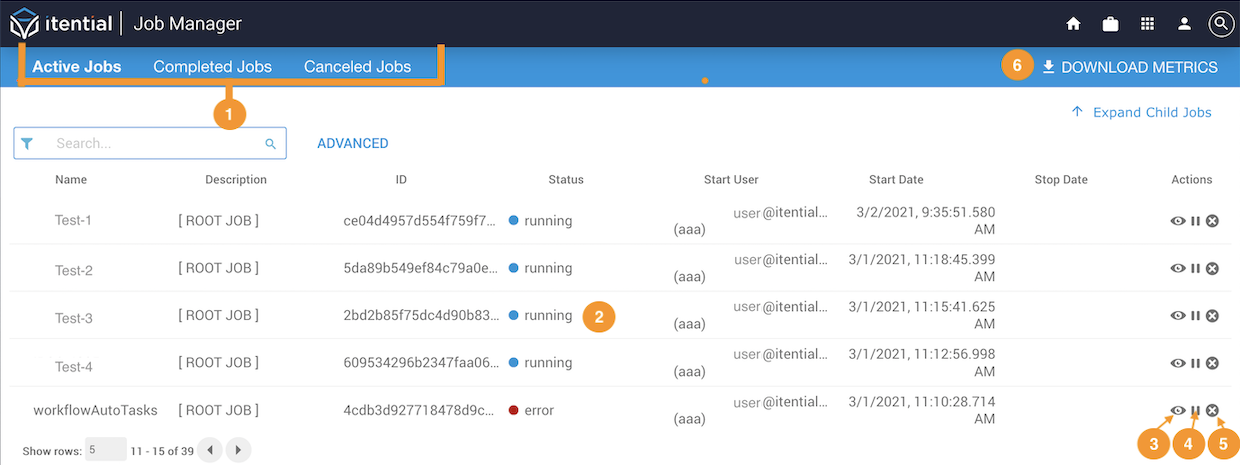Viewport: 1240px width, 465px height.
Task: Cancel the Test-4 job
Action: pyautogui.click(x=1212, y=363)
